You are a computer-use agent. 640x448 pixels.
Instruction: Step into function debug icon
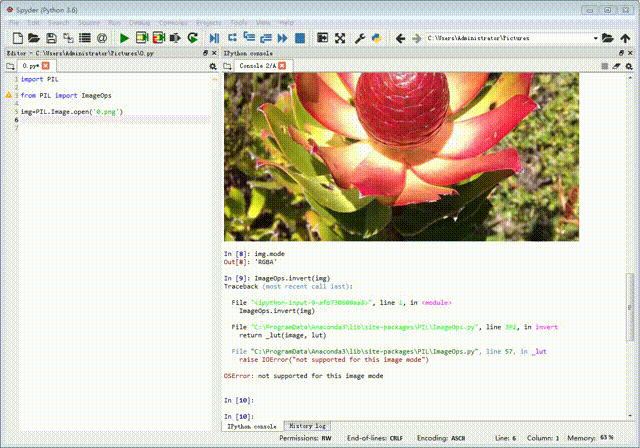[249, 38]
